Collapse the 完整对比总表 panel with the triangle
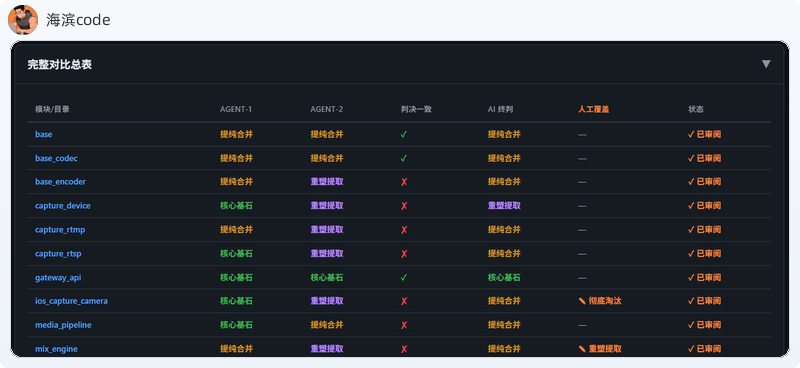Screen dimensions: 800x368 click(x=766, y=64)
